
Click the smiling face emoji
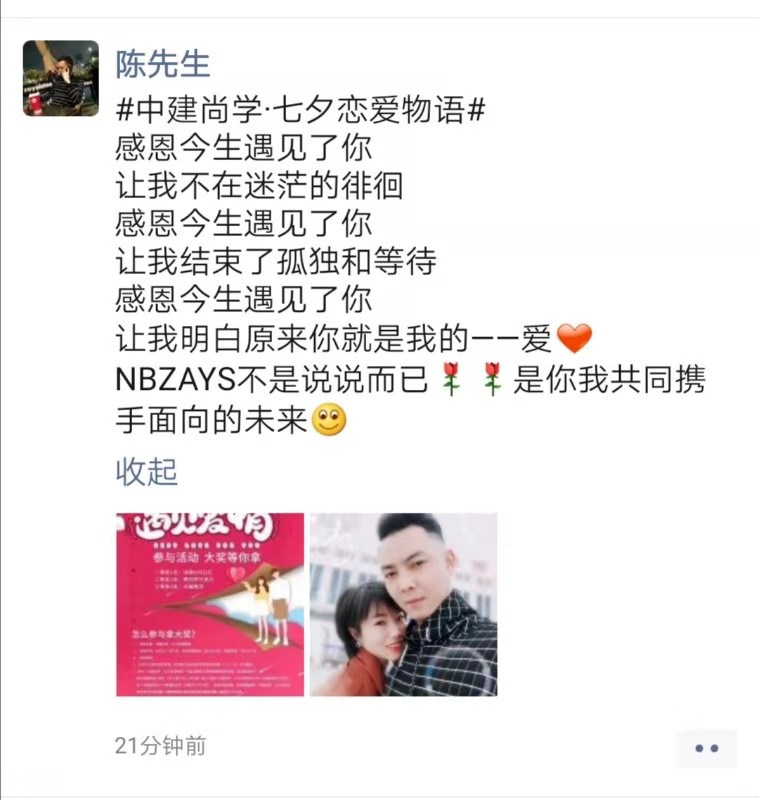(x=329, y=420)
